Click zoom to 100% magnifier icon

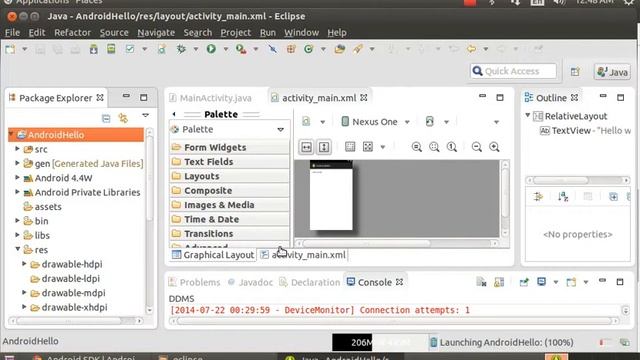tap(452, 147)
